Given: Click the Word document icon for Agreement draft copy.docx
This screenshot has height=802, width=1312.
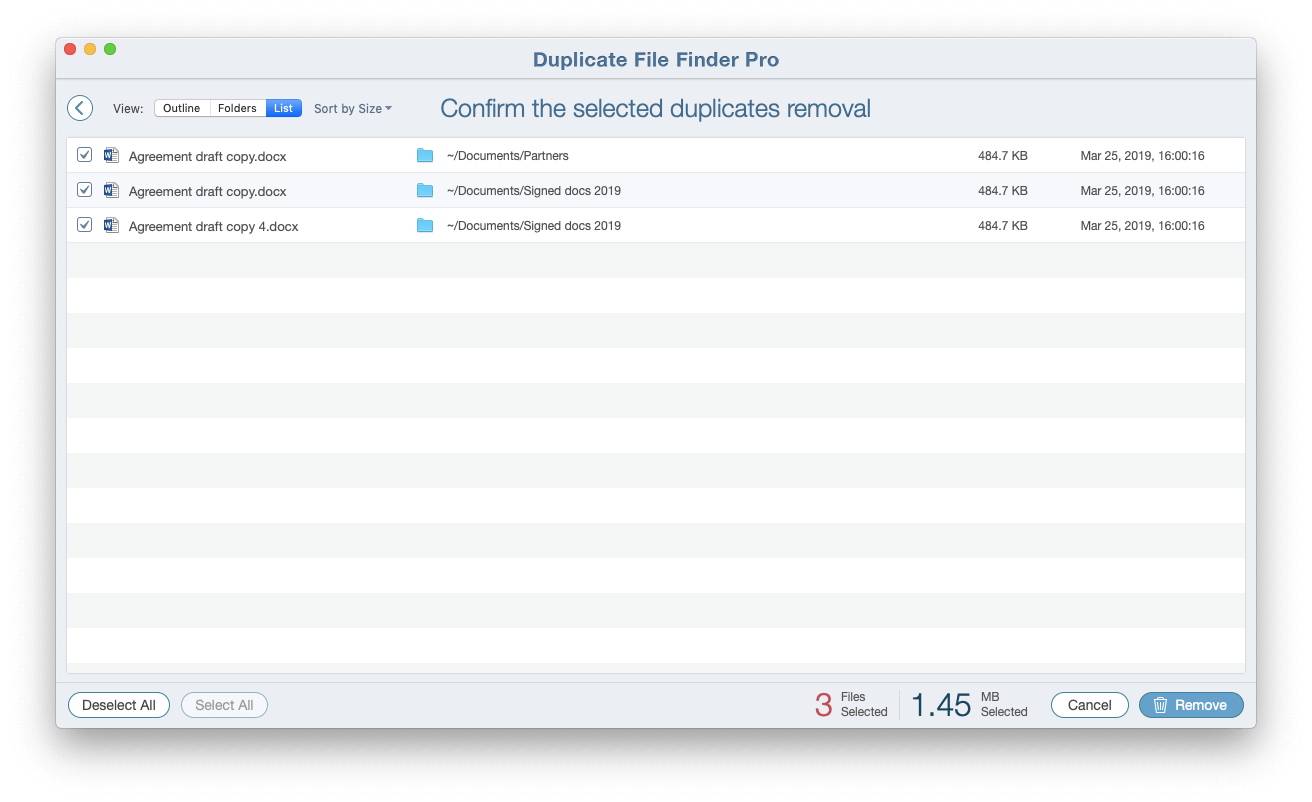Looking at the screenshot, I should 110,156.
